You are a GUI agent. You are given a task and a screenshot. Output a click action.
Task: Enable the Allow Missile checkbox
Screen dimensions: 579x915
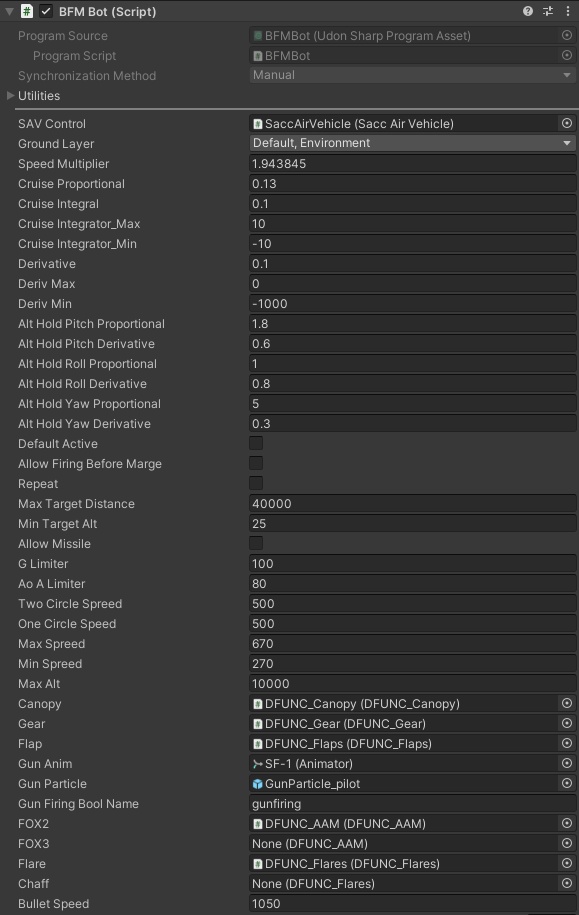256,543
